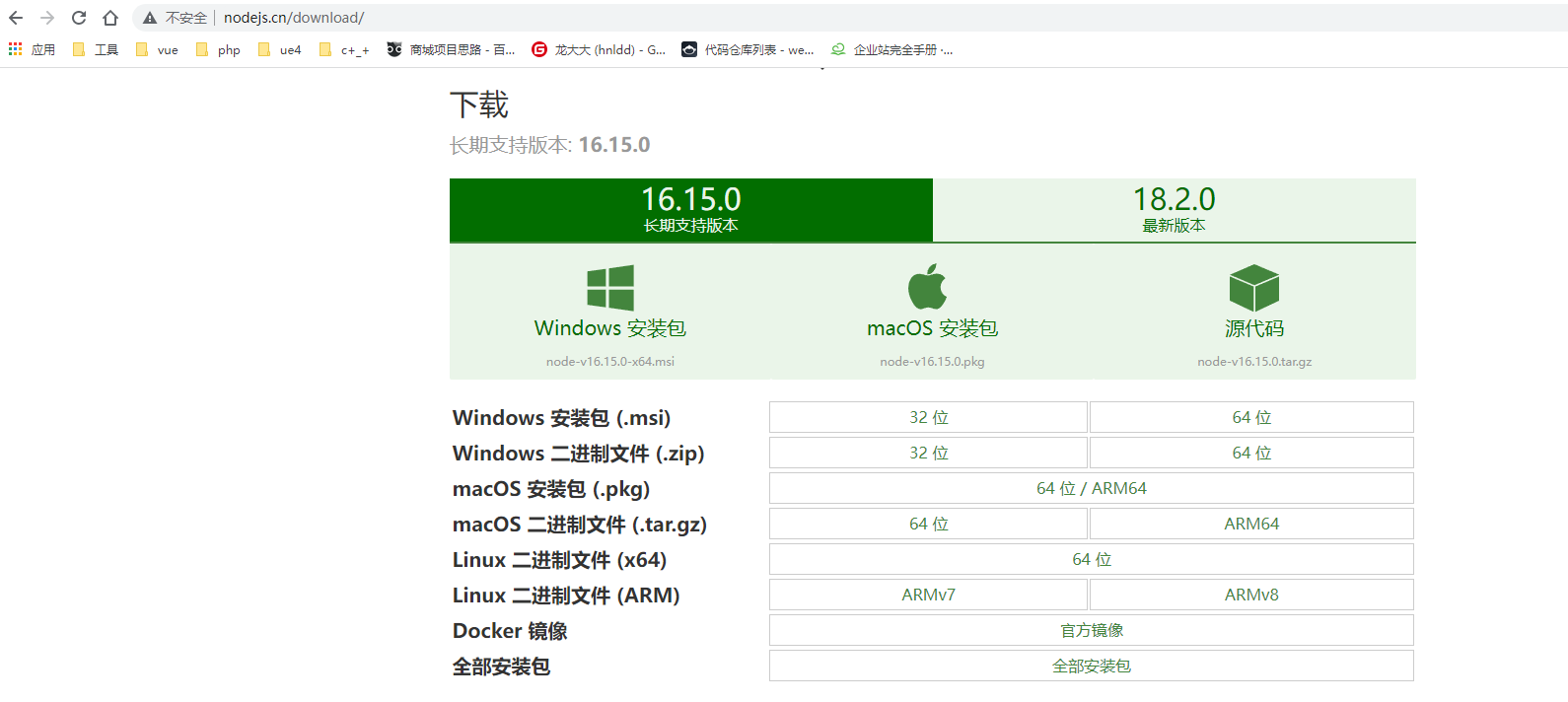The width and height of the screenshot is (1568, 702).
Task: Click the macOS 二进制文件 (.tar.gz) row label
Action: tap(580, 525)
